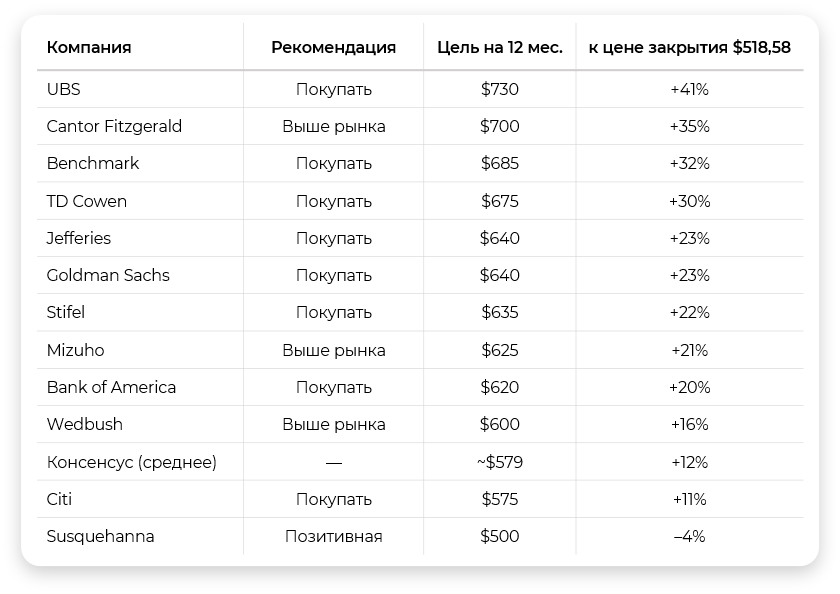The height and width of the screenshot is (594, 840).
Task: Click the closing price $518,58 header
Action: click(689, 47)
